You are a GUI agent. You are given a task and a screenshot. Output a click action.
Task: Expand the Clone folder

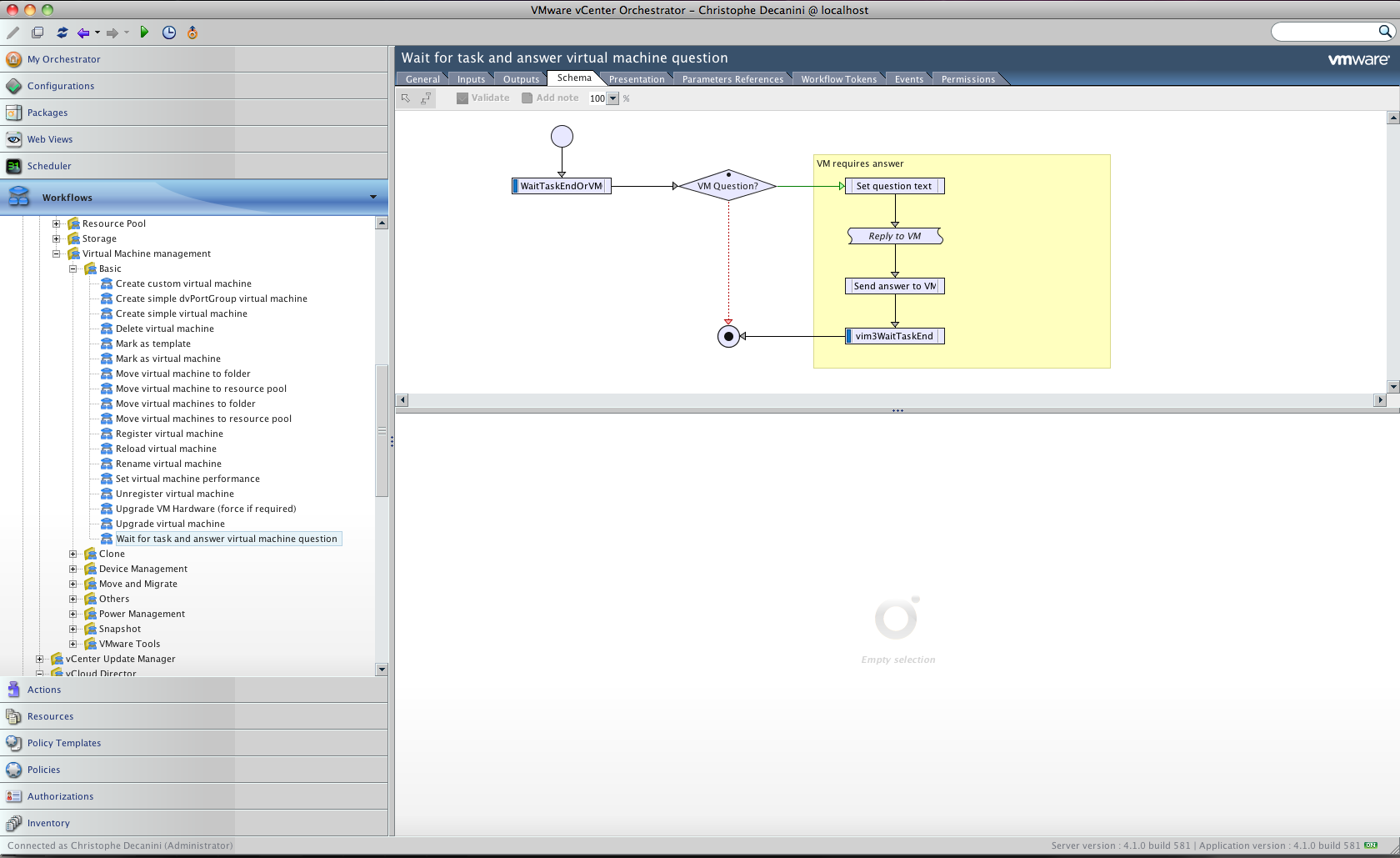(x=73, y=554)
